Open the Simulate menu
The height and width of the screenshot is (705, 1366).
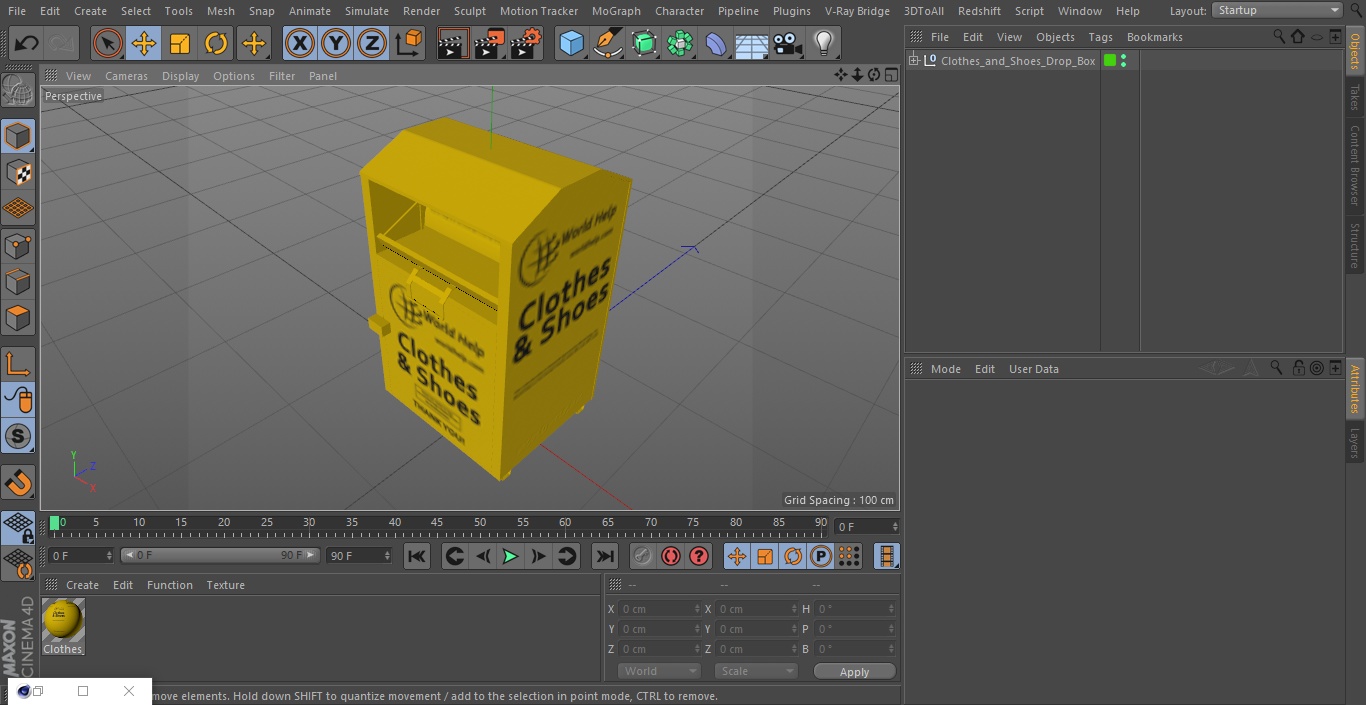pyautogui.click(x=367, y=11)
